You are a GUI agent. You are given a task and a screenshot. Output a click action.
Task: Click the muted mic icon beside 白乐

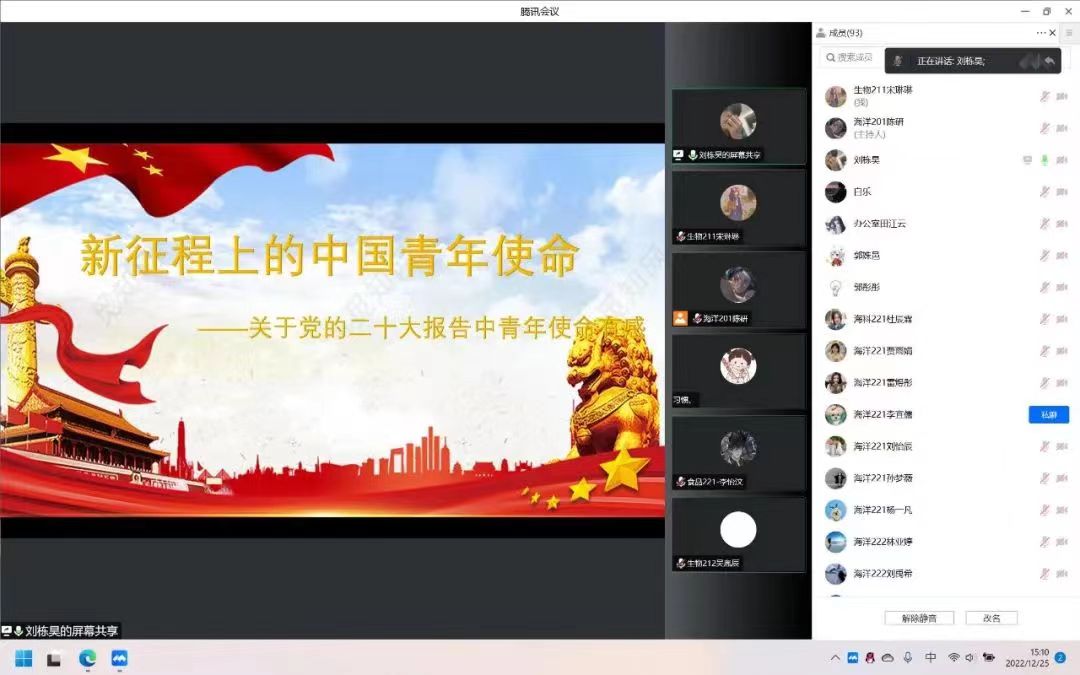[1045, 192]
